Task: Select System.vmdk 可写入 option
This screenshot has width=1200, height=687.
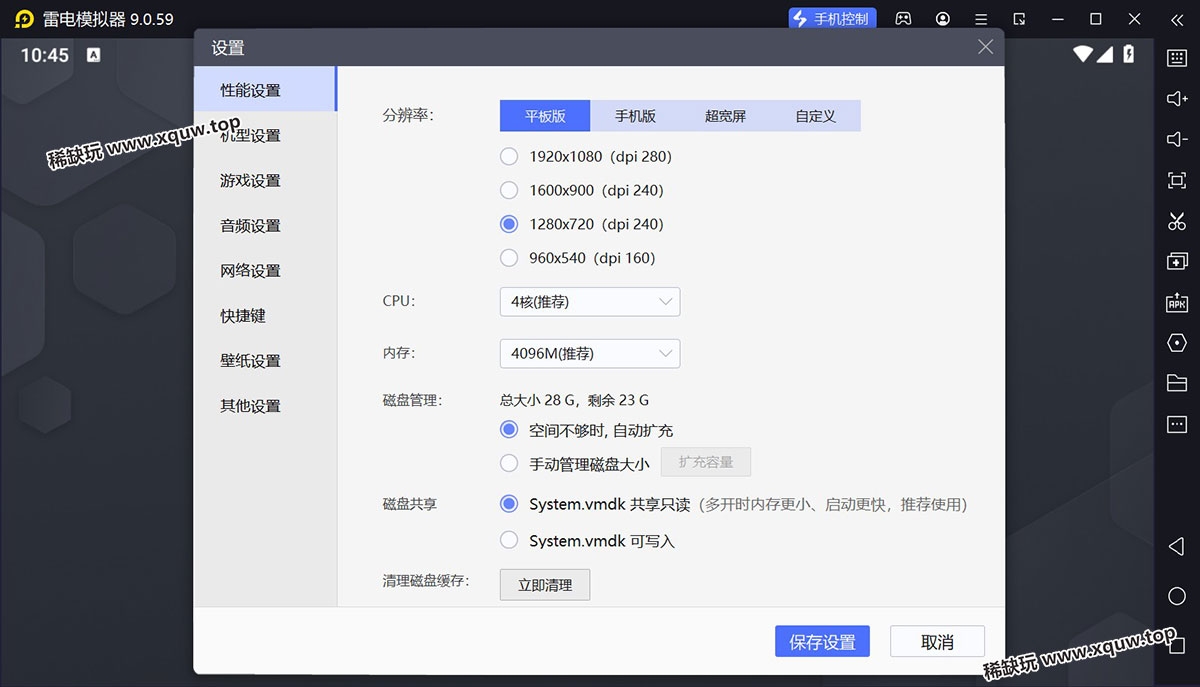Action: (509, 541)
